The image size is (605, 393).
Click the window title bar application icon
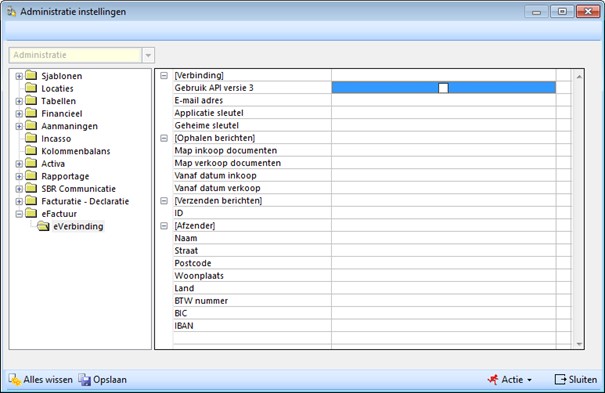pos(12,12)
